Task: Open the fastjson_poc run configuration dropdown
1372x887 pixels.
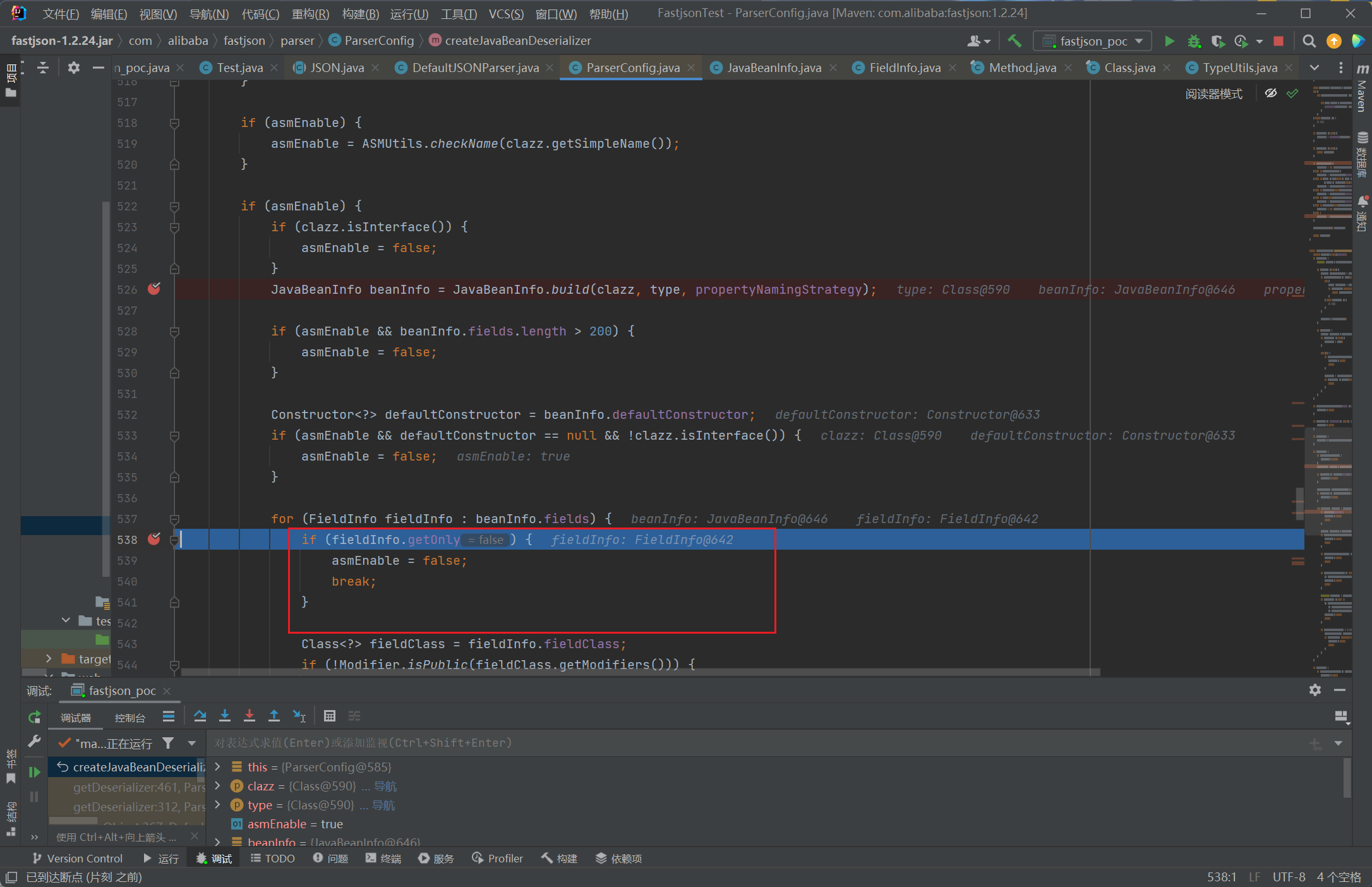Action: pos(1094,41)
